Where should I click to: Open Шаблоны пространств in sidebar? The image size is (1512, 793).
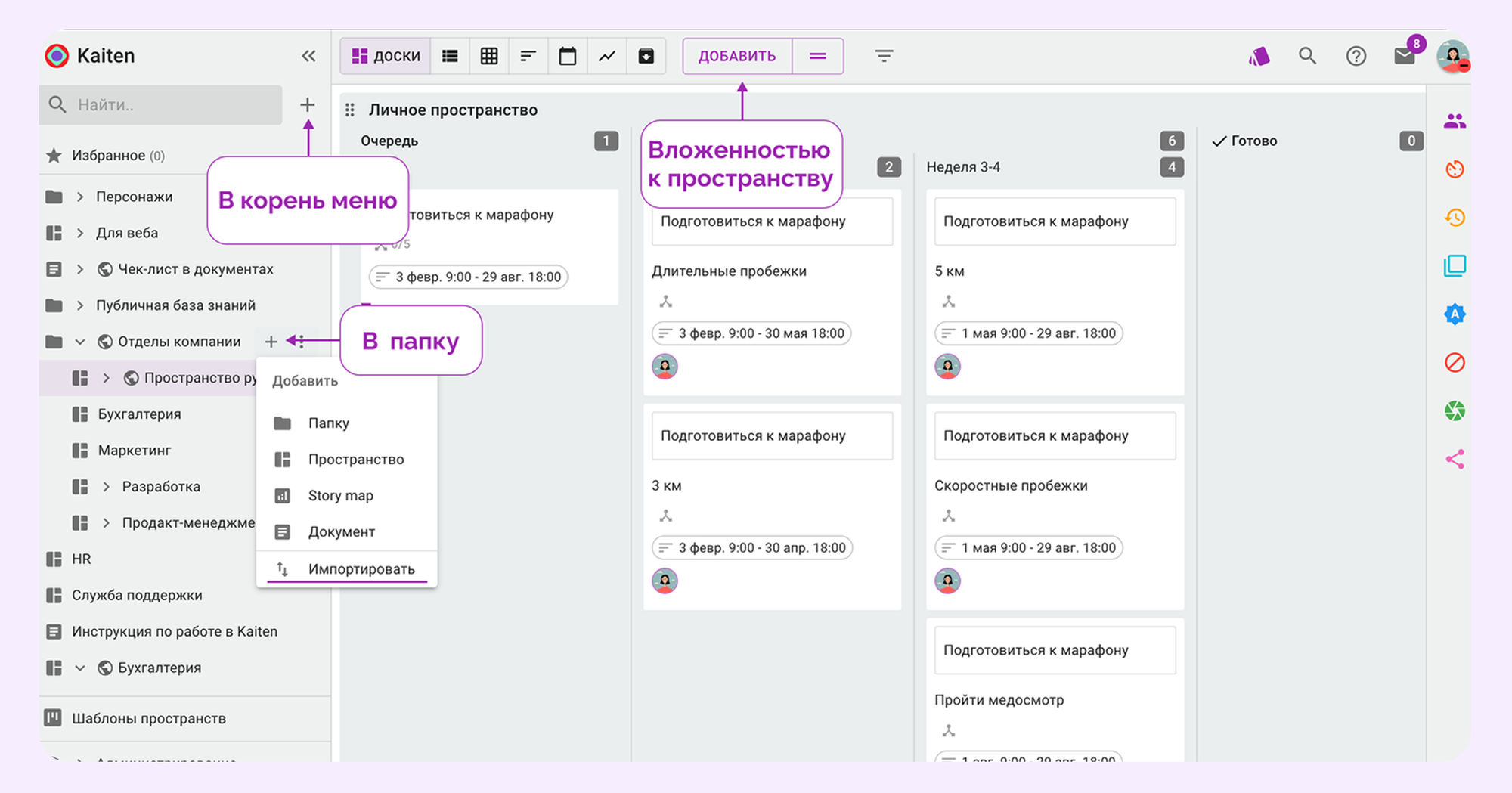coord(148,719)
